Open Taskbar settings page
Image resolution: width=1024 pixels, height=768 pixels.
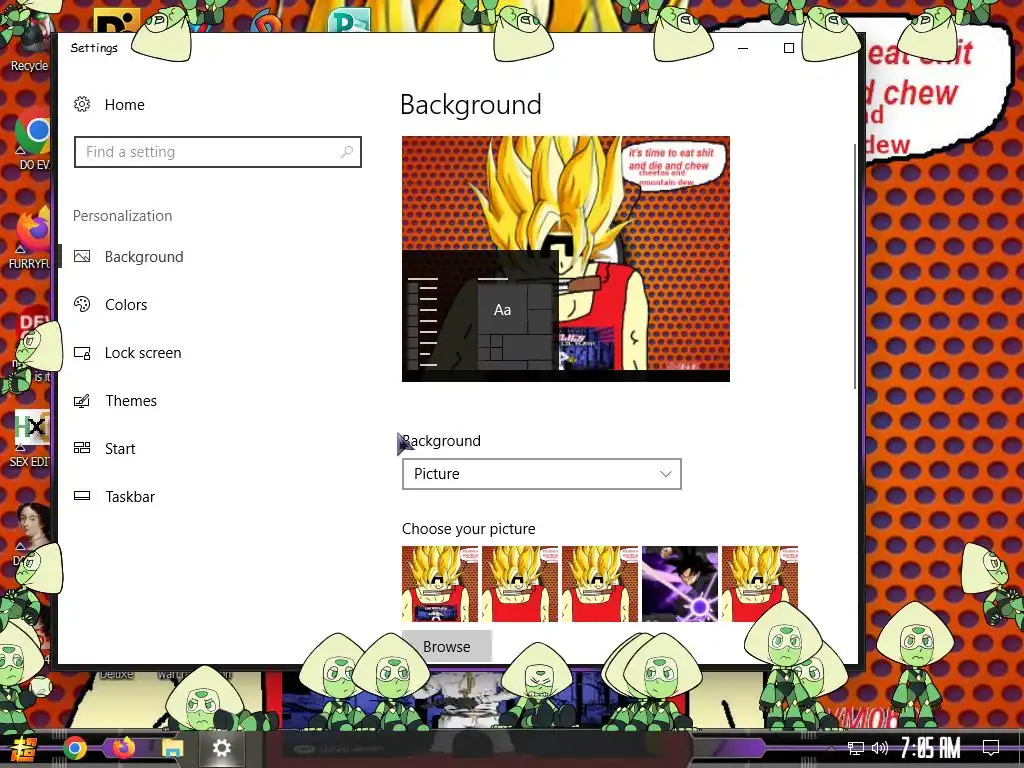(x=130, y=496)
